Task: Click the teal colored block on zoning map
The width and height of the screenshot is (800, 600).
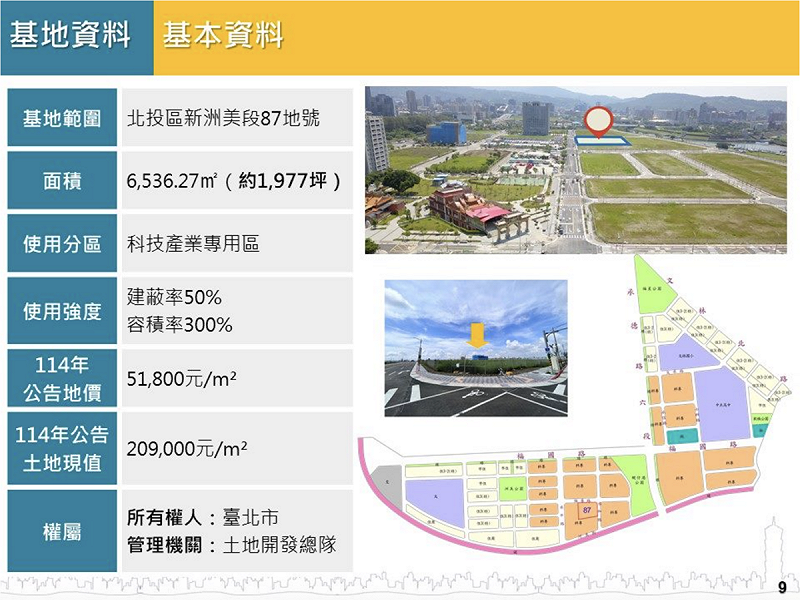Action: 683,437
